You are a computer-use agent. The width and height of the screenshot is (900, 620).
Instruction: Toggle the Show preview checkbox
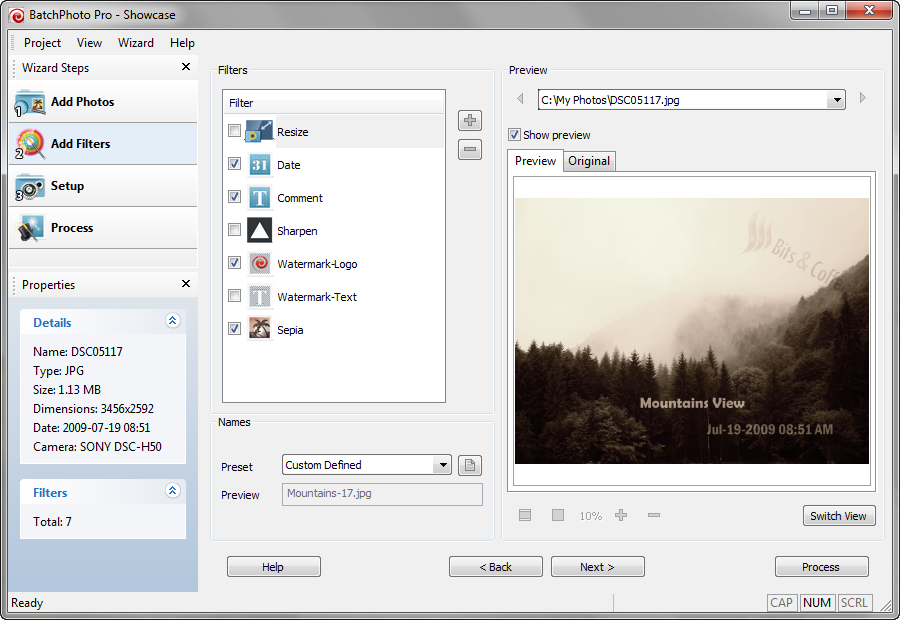coord(514,135)
